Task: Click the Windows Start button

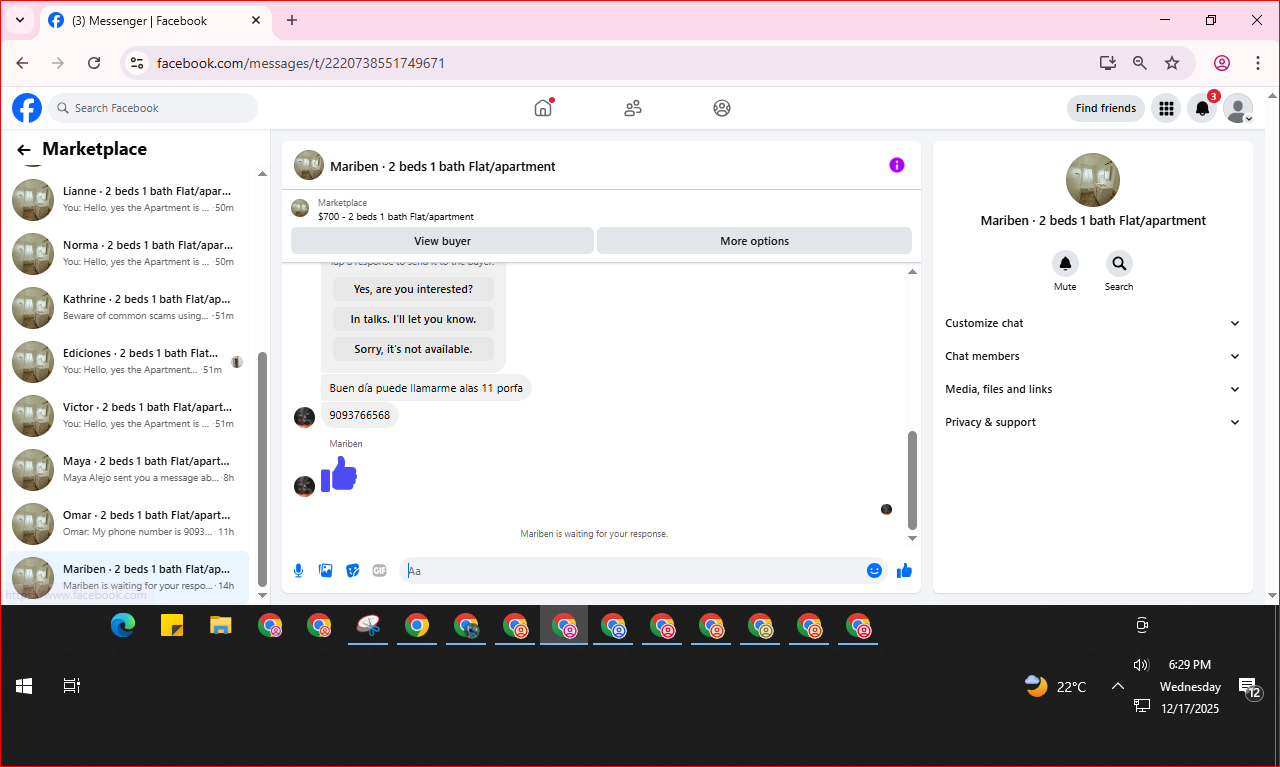Action: [x=24, y=686]
